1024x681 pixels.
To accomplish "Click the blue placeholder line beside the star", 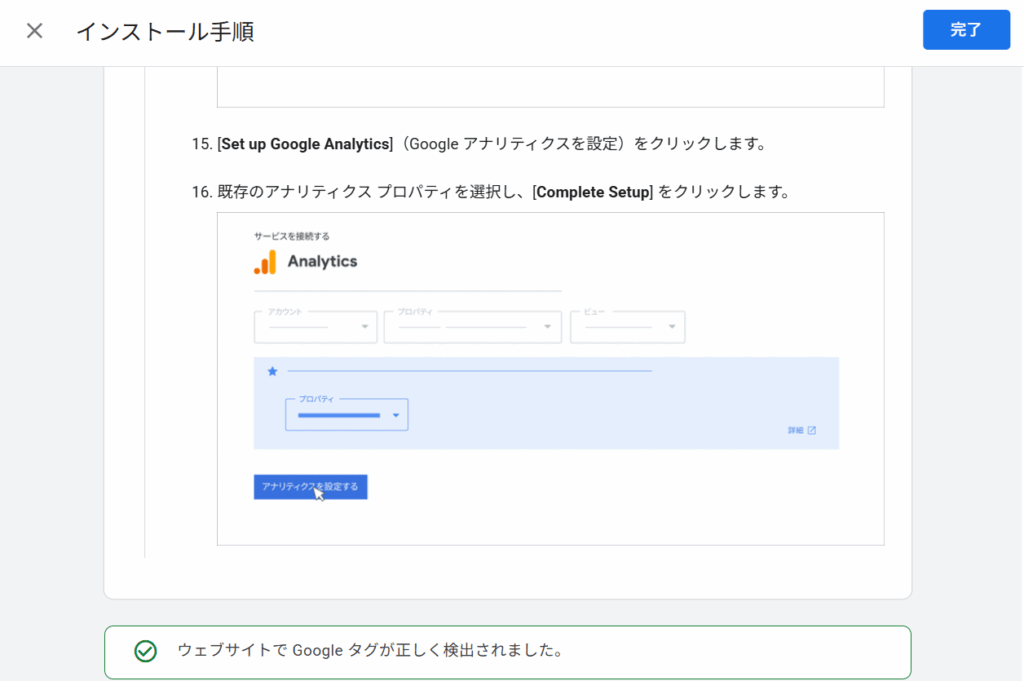I will (470, 371).
